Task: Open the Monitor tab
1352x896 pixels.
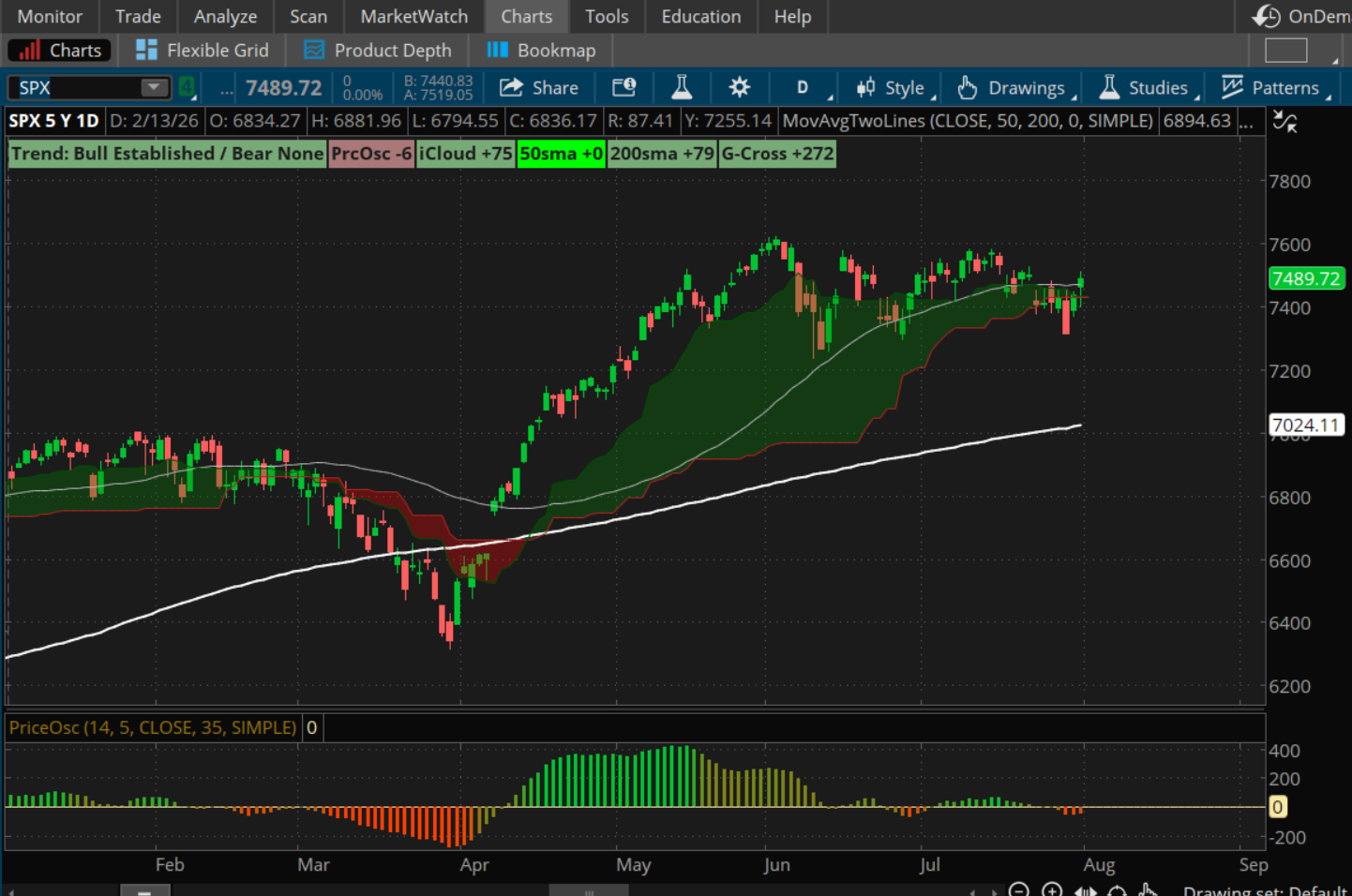Action: pyautogui.click(x=50, y=16)
